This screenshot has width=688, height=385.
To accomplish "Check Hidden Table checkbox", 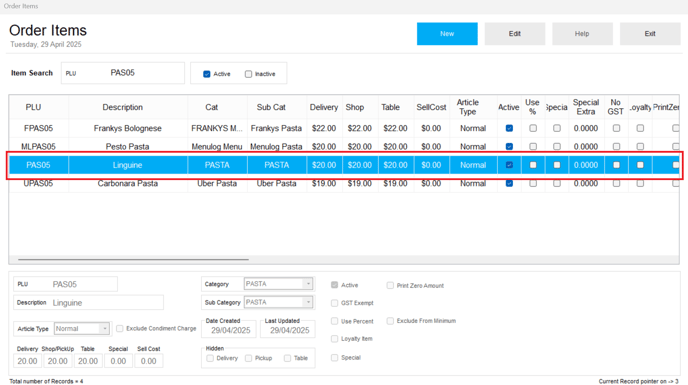I will tap(287, 358).
